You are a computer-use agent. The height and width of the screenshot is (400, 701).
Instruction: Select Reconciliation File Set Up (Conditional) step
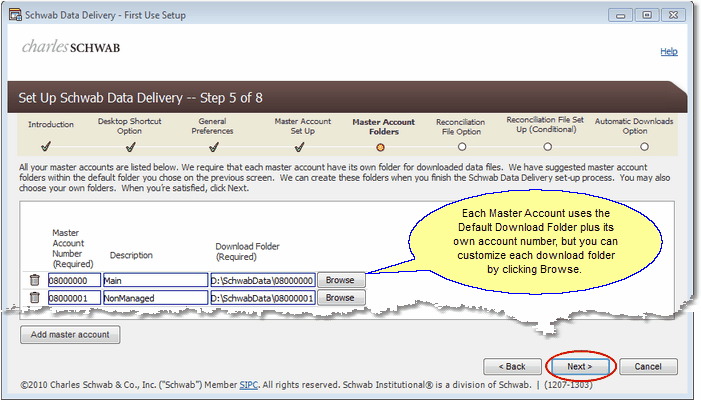[545, 125]
